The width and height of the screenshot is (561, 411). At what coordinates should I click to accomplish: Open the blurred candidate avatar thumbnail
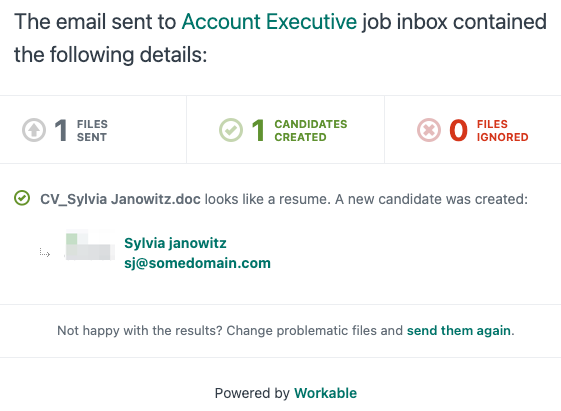(x=90, y=245)
